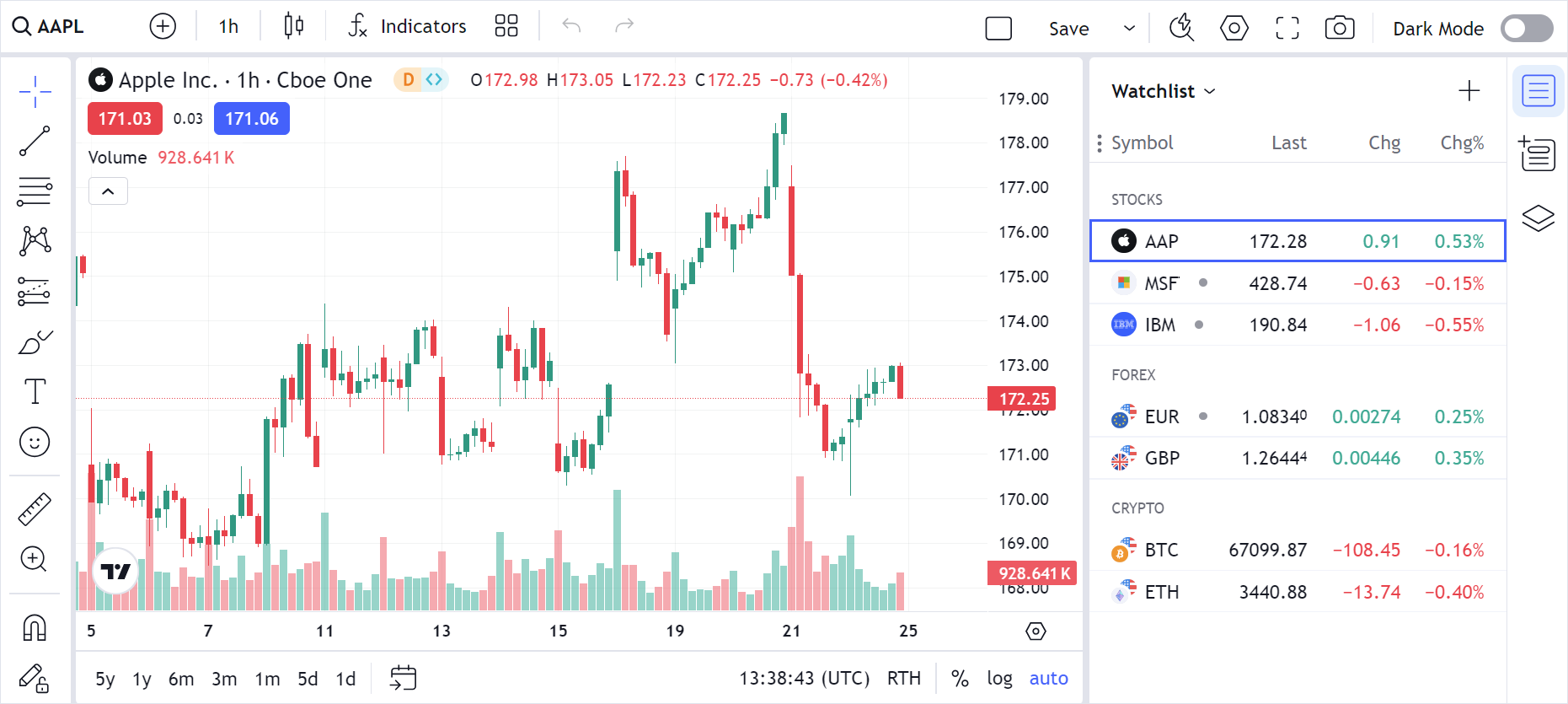Screen dimensions: 1568x704
Task: Click the white color swatch next to Save
Action: 998,27
